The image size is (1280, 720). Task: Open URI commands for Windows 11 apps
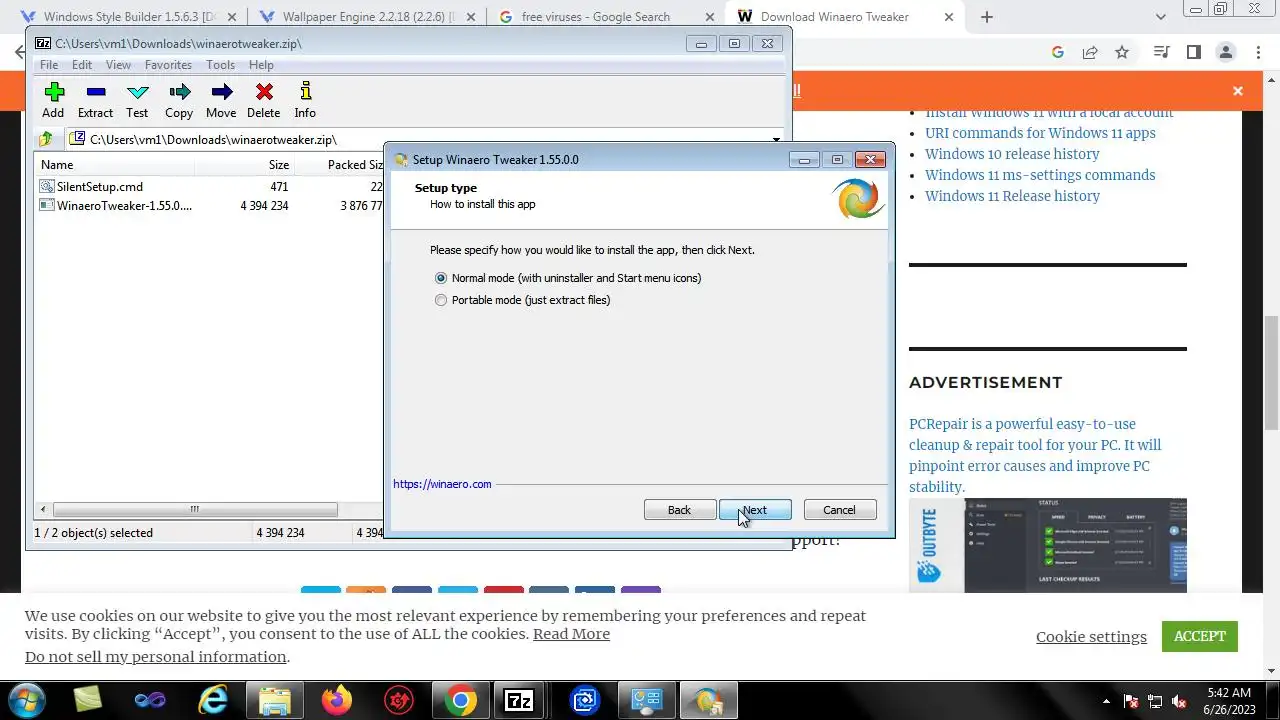point(1040,133)
